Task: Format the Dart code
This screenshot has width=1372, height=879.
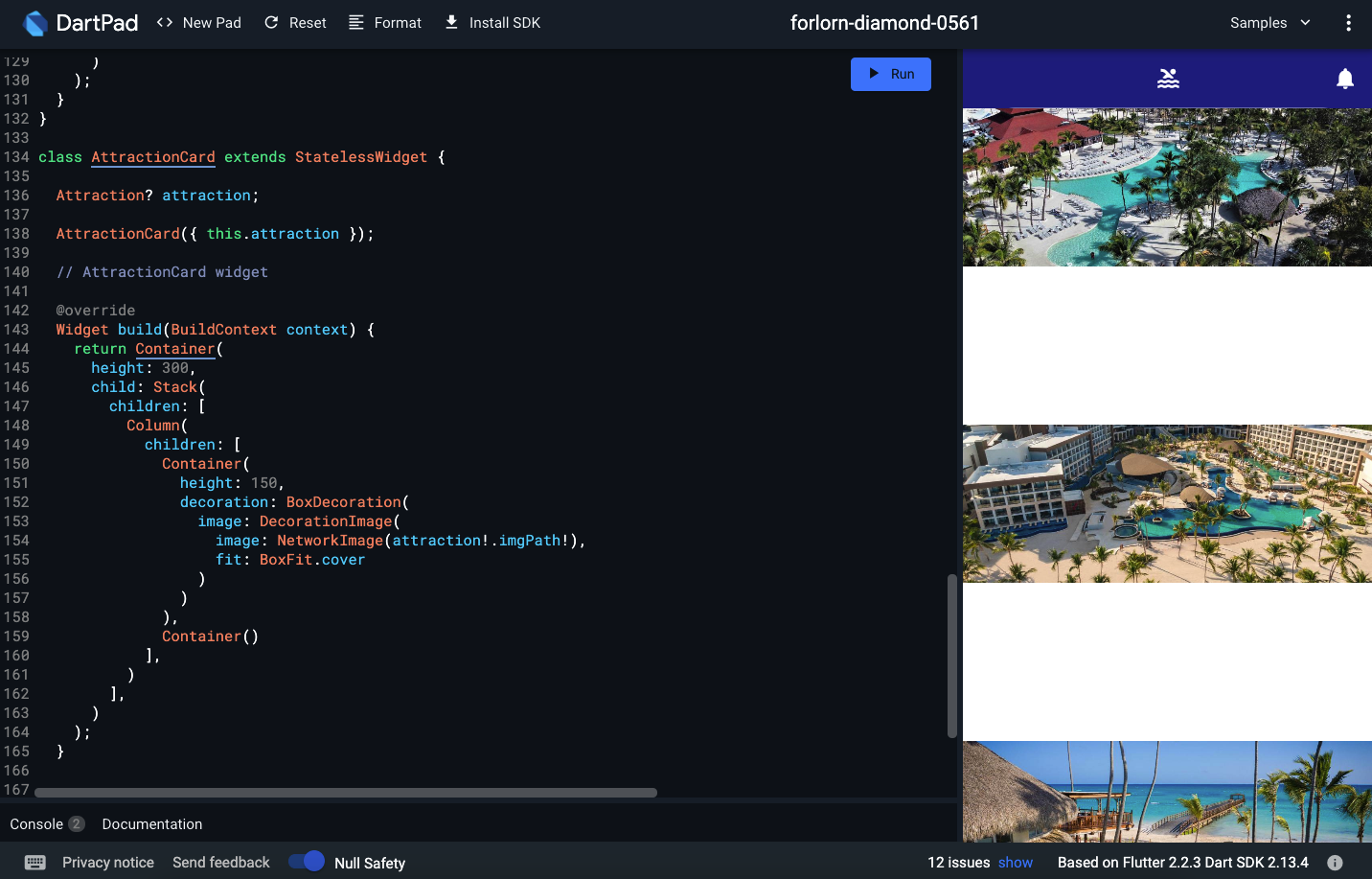Action: pyautogui.click(x=384, y=23)
